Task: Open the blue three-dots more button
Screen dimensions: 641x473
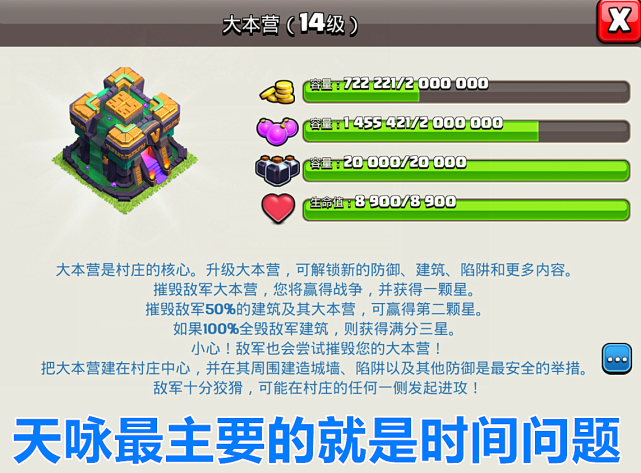Action: tap(617, 359)
